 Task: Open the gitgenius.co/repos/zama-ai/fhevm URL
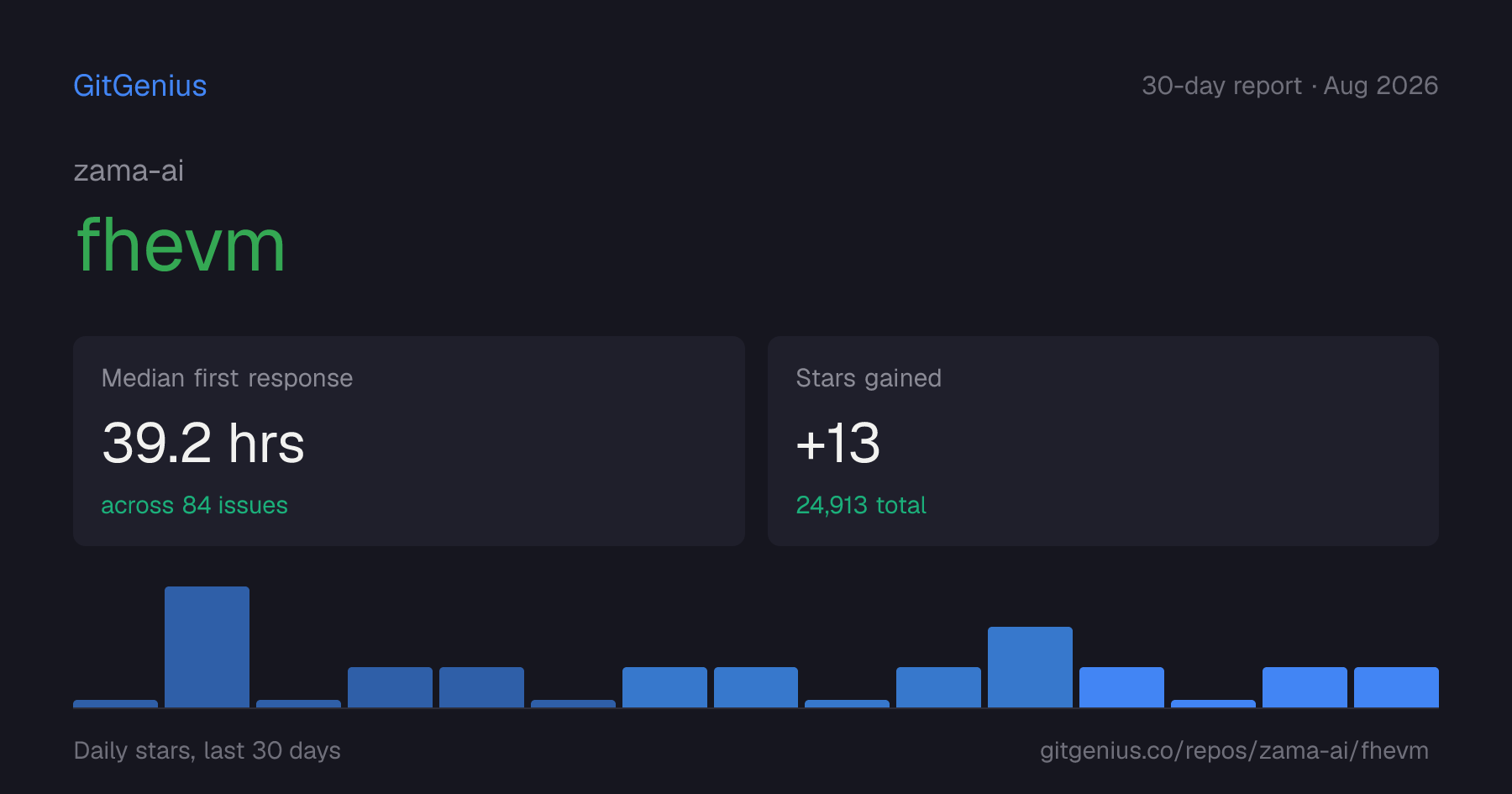click(x=1234, y=750)
